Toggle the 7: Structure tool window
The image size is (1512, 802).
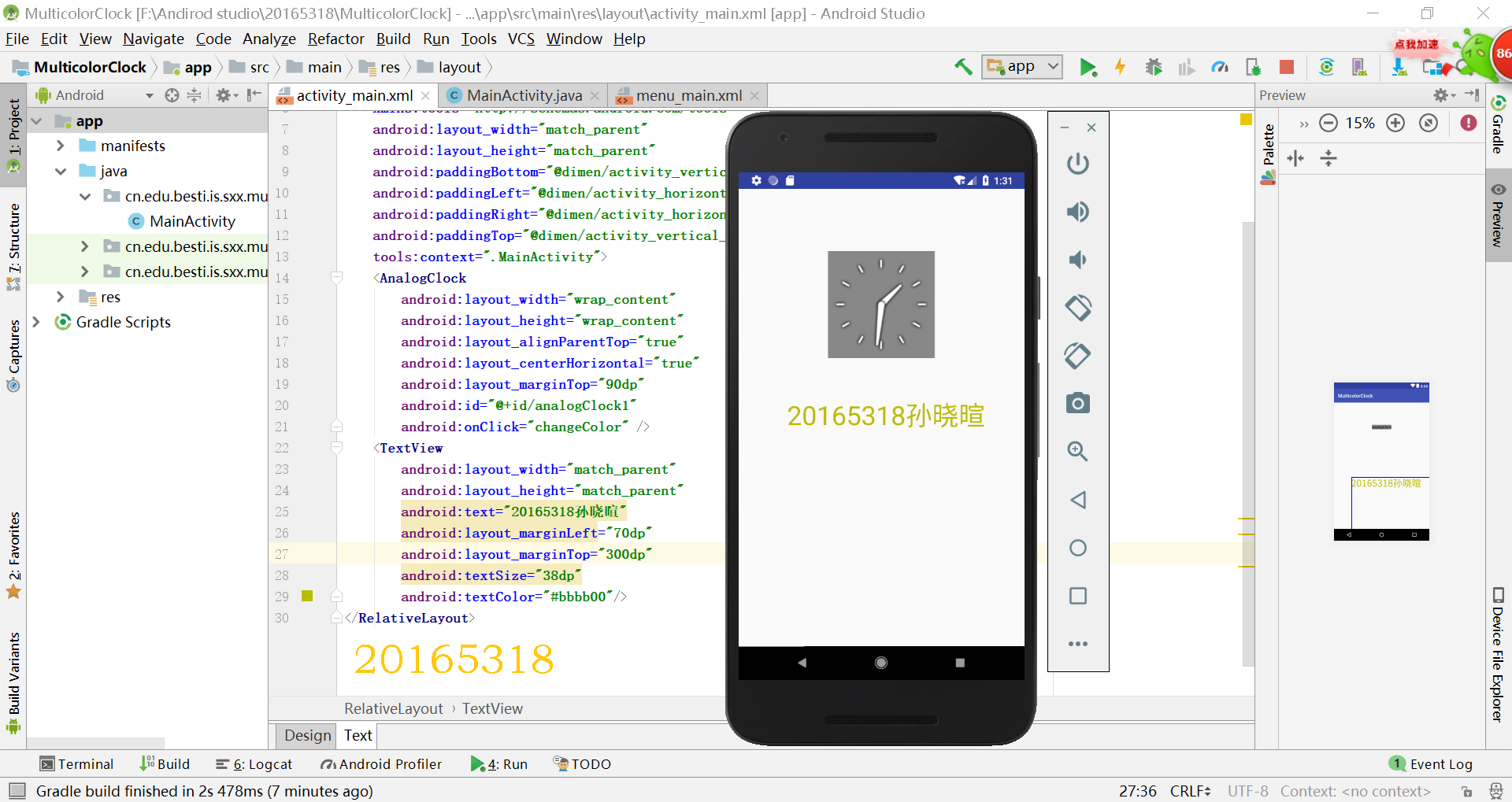(x=13, y=246)
